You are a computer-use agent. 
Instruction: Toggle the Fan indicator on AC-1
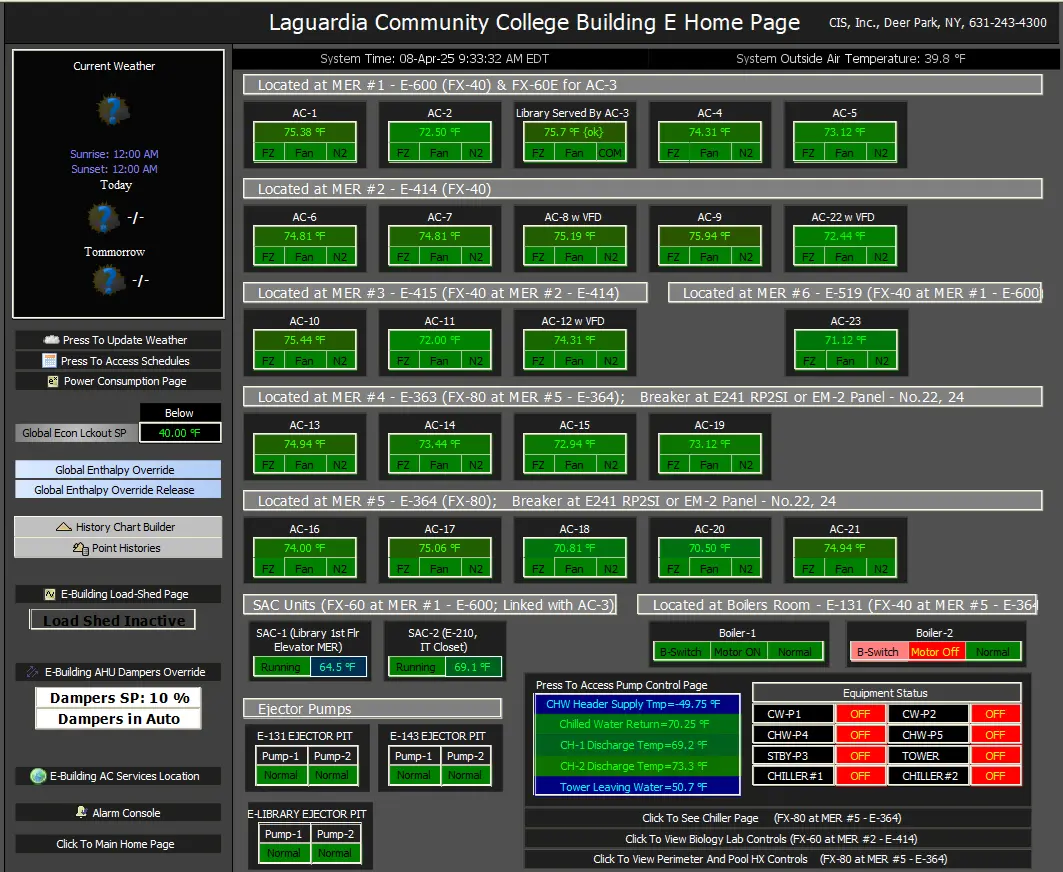(x=305, y=152)
